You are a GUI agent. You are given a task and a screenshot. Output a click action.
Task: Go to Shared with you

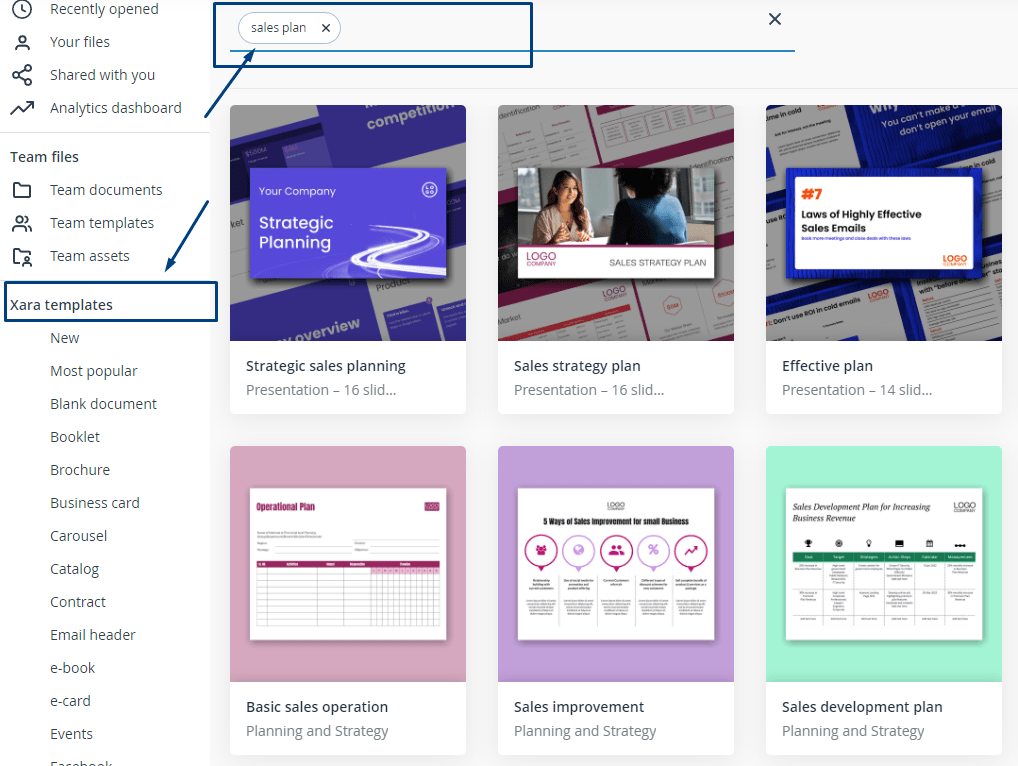tap(103, 75)
